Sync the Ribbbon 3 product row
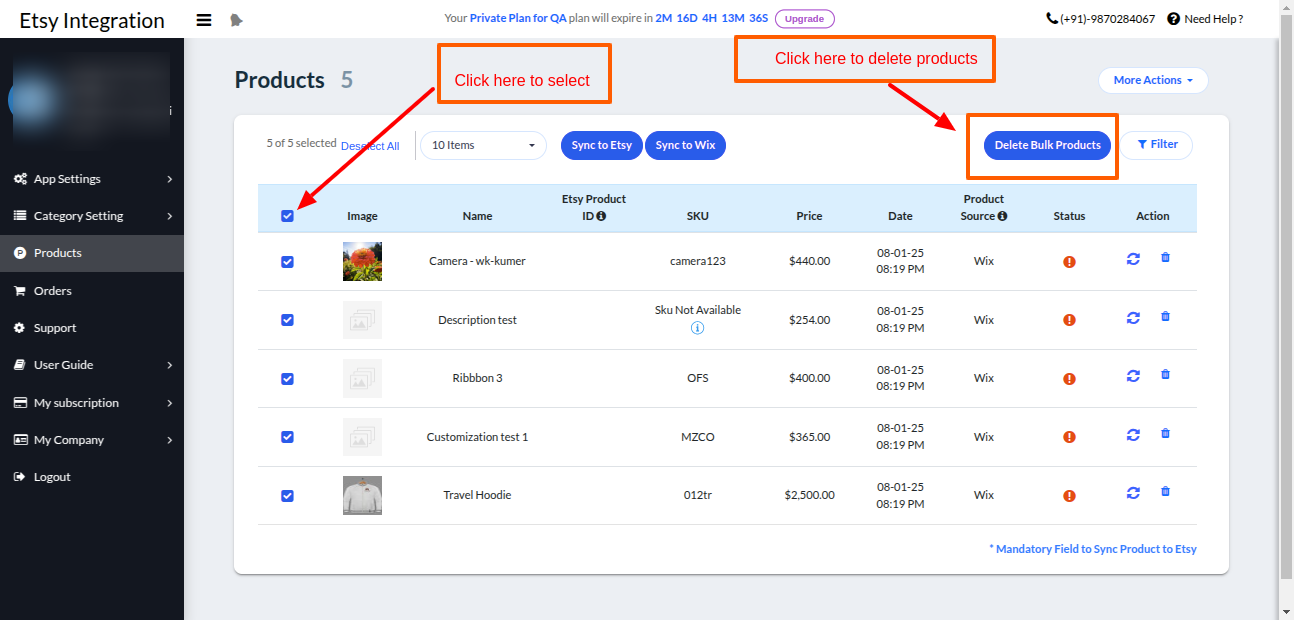1294x620 pixels. (x=1133, y=375)
